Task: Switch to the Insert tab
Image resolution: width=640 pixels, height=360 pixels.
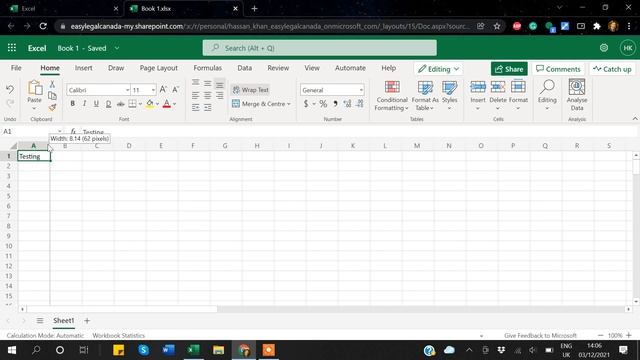Action: (84, 68)
